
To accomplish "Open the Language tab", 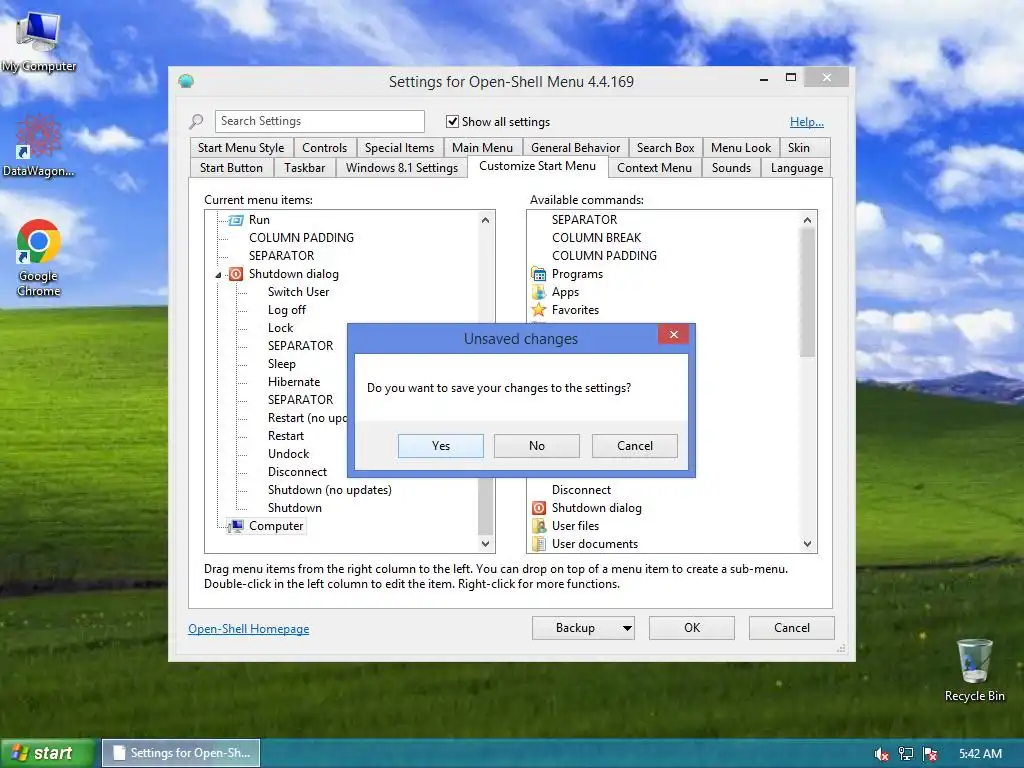I will point(797,168).
